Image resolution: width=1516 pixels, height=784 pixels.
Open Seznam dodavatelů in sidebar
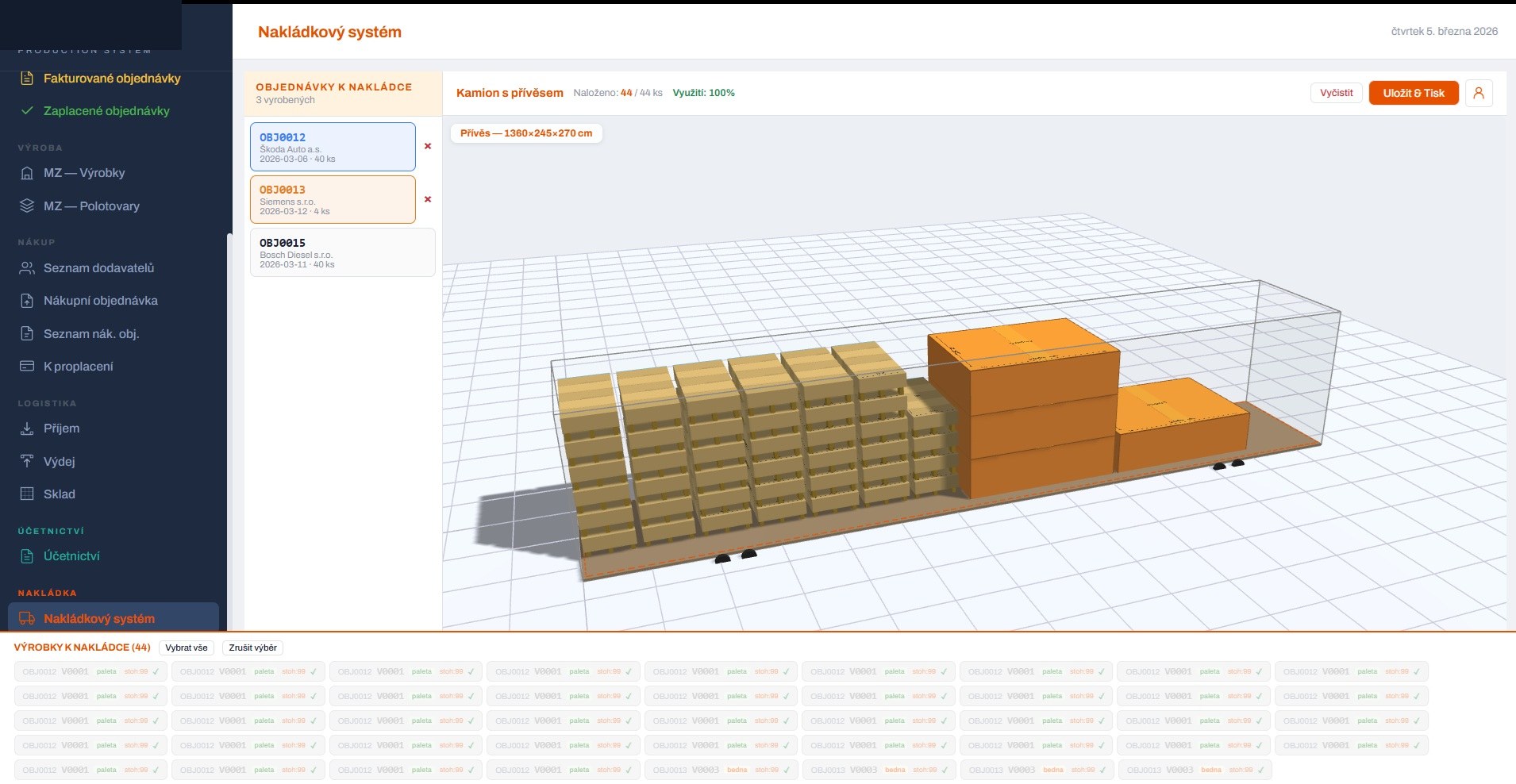tap(98, 268)
